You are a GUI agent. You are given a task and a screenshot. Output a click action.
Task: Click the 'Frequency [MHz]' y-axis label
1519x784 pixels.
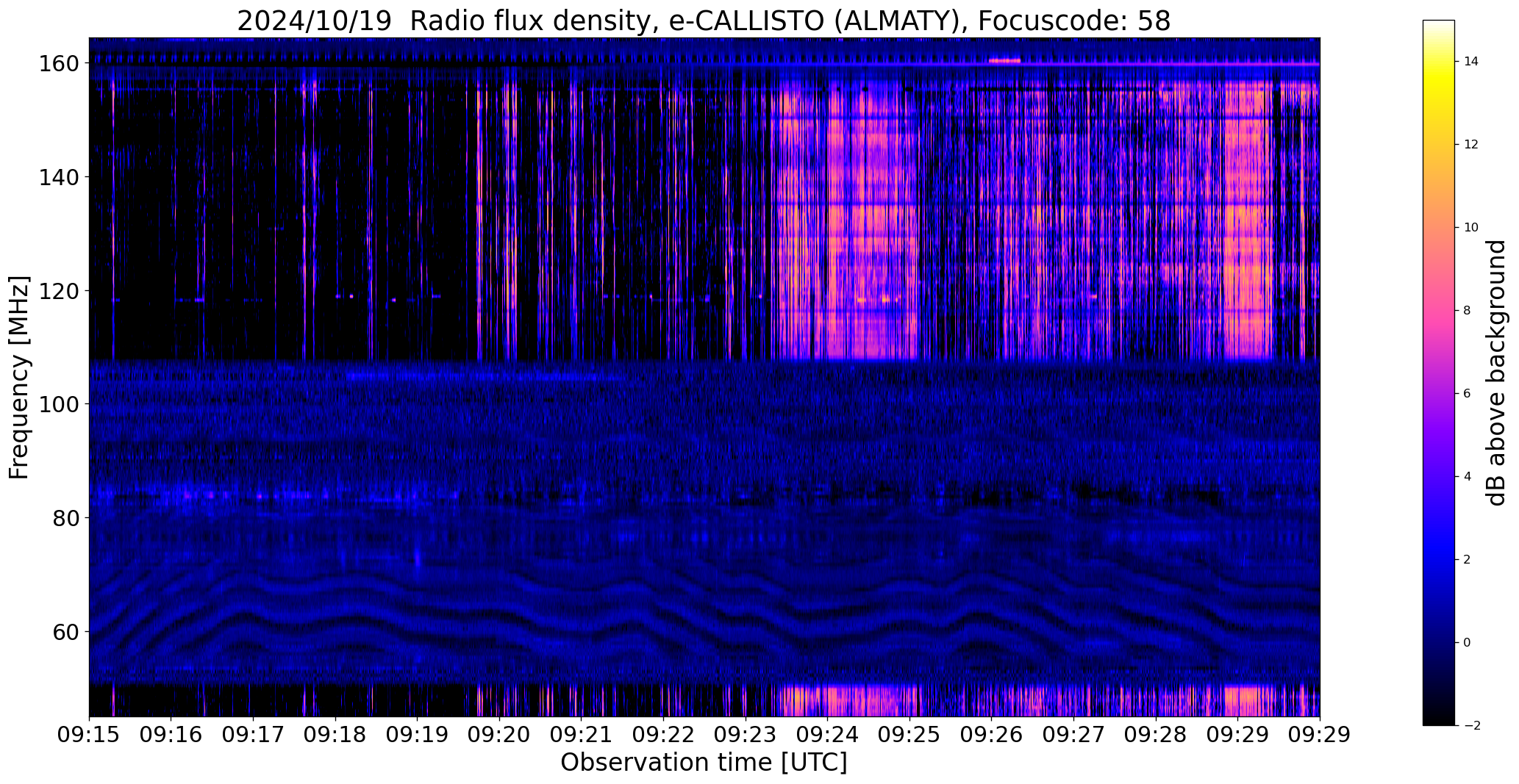point(19,378)
